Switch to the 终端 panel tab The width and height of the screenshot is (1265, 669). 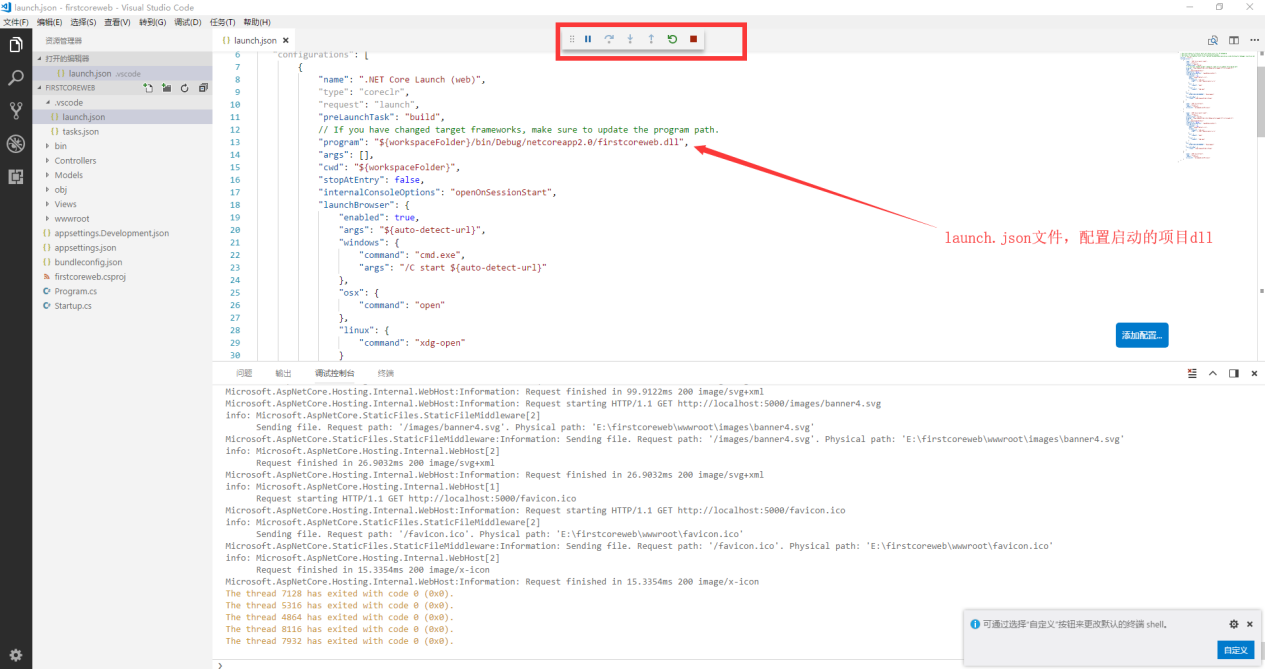coord(385,373)
